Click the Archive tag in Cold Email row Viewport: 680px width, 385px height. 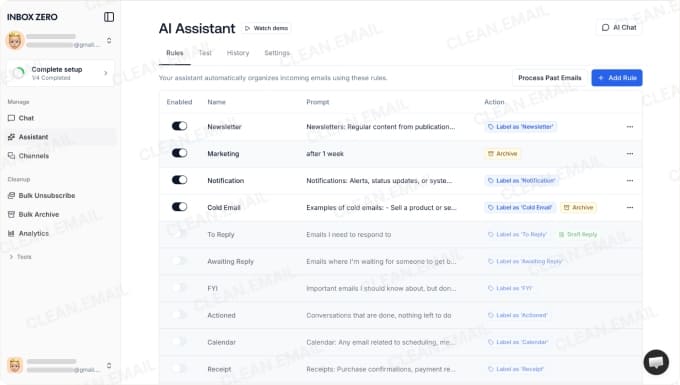coord(578,208)
